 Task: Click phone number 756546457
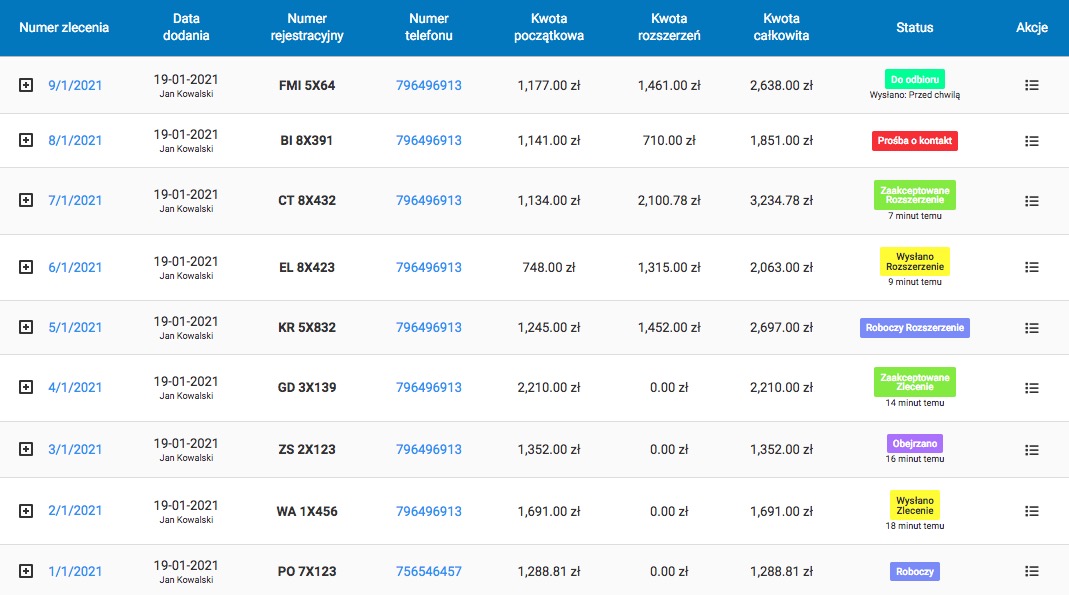[429, 572]
